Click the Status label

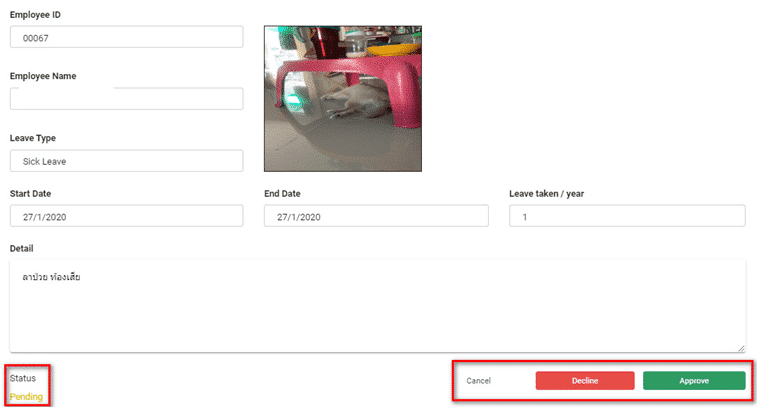click(x=22, y=378)
